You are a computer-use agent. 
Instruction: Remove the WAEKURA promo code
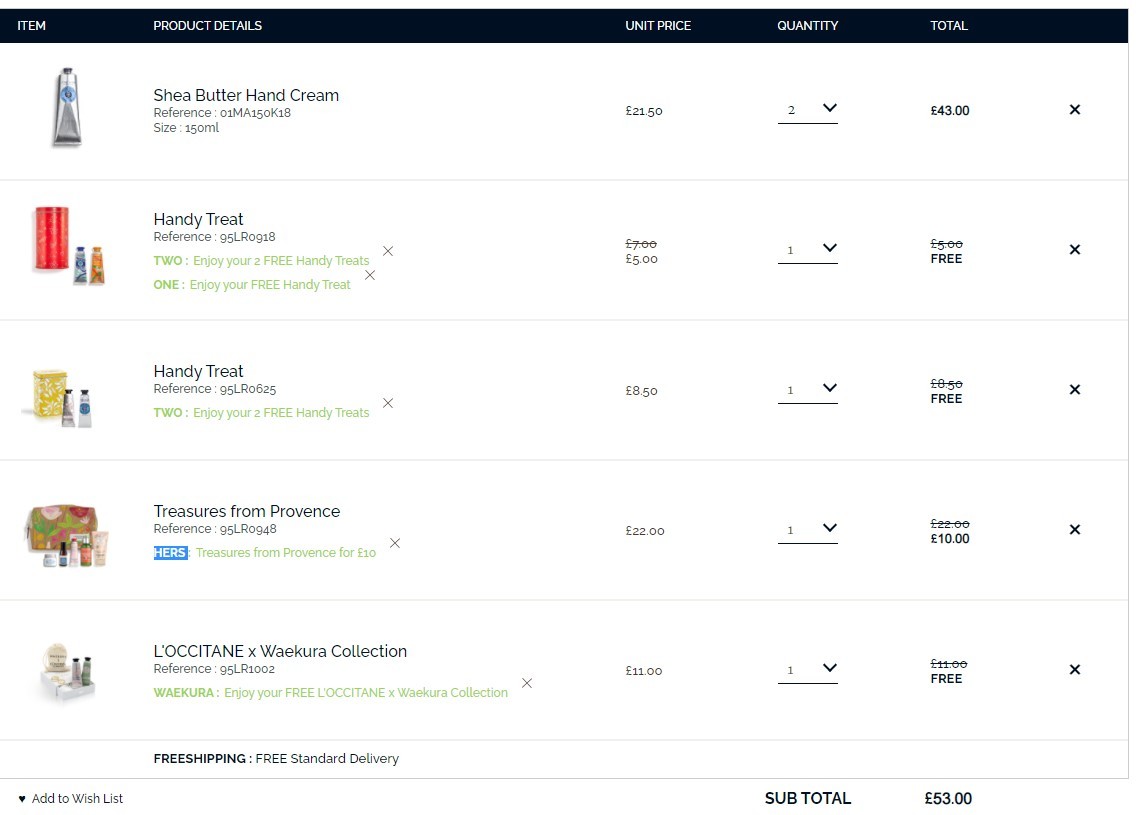pyautogui.click(x=527, y=684)
